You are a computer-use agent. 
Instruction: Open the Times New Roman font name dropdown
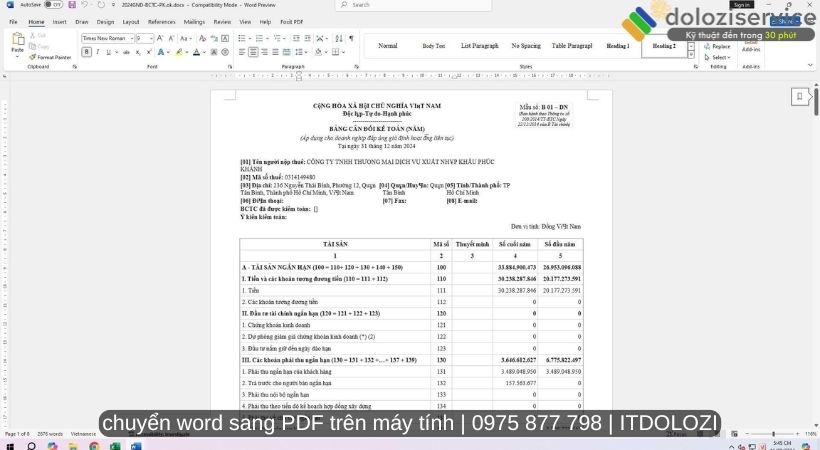pyautogui.click(x=132, y=39)
